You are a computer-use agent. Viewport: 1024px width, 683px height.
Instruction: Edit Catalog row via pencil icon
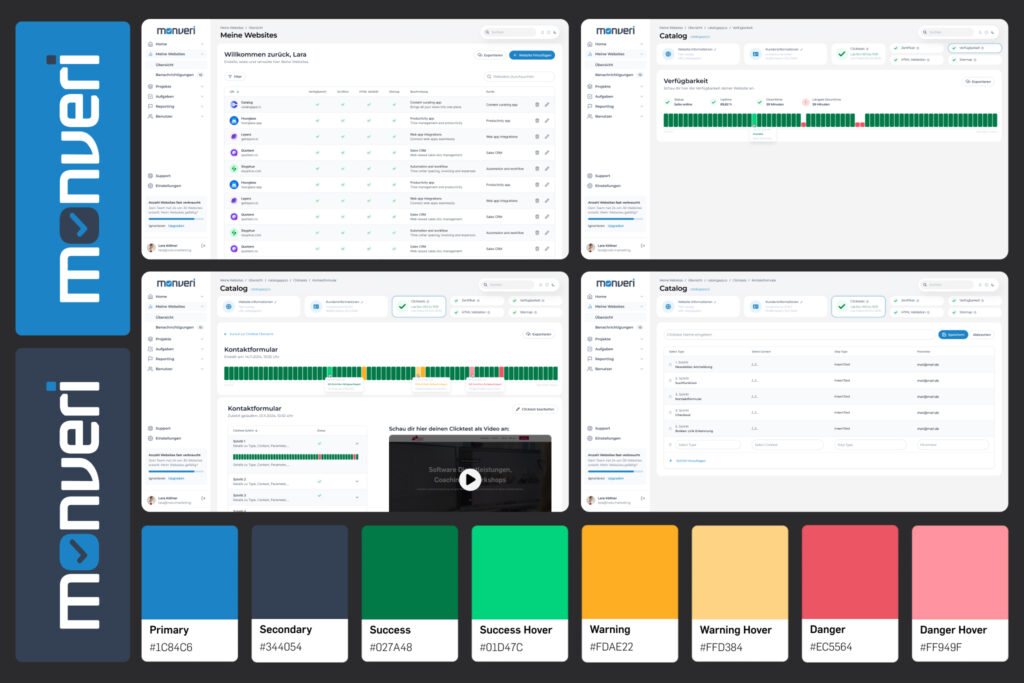coord(547,104)
